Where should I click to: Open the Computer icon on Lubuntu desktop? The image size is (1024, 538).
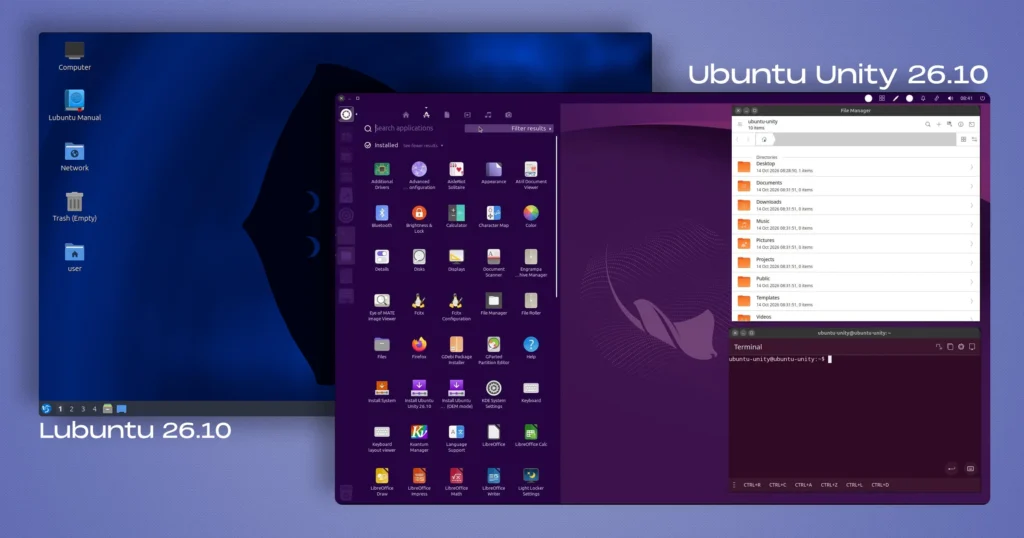pyautogui.click(x=74, y=56)
